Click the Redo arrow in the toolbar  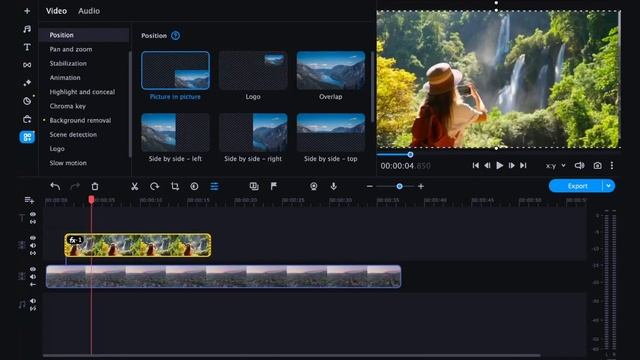(x=75, y=187)
